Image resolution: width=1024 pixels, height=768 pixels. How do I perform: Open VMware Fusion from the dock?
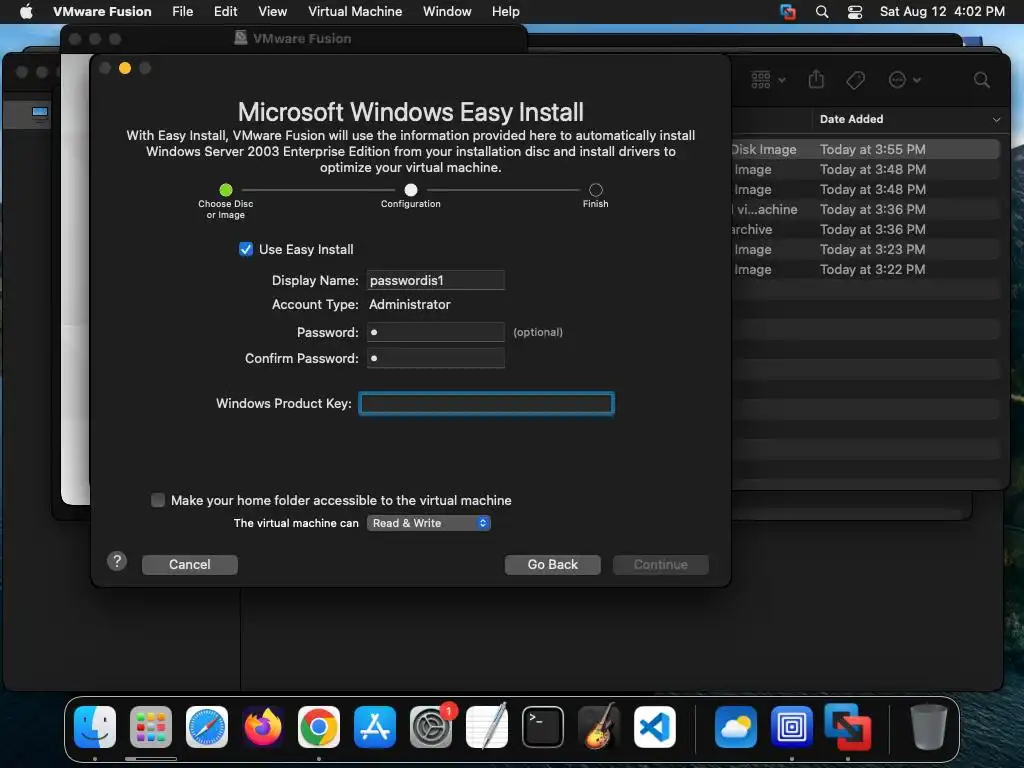pos(848,726)
